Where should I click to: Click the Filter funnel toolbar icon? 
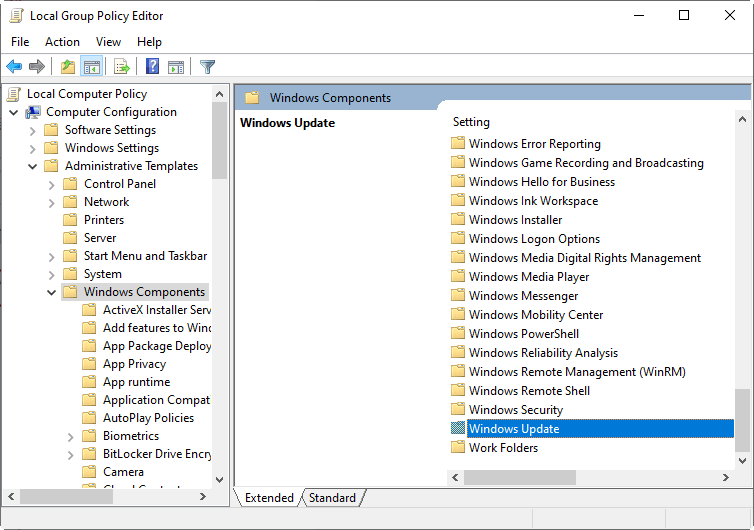pos(207,66)
